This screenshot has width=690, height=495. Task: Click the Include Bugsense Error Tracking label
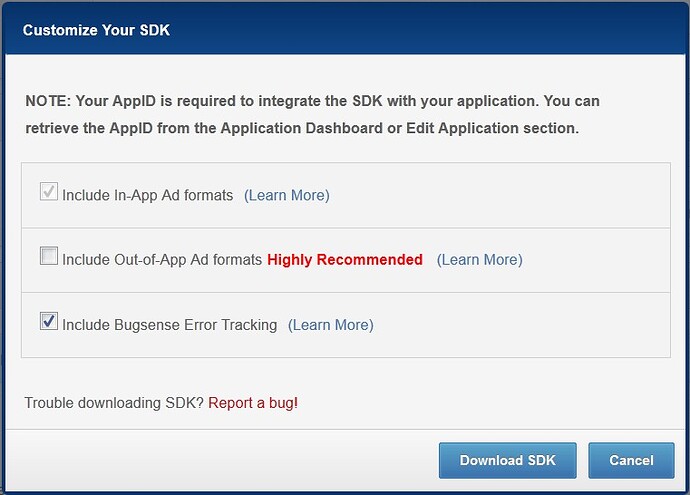(169, 325)
